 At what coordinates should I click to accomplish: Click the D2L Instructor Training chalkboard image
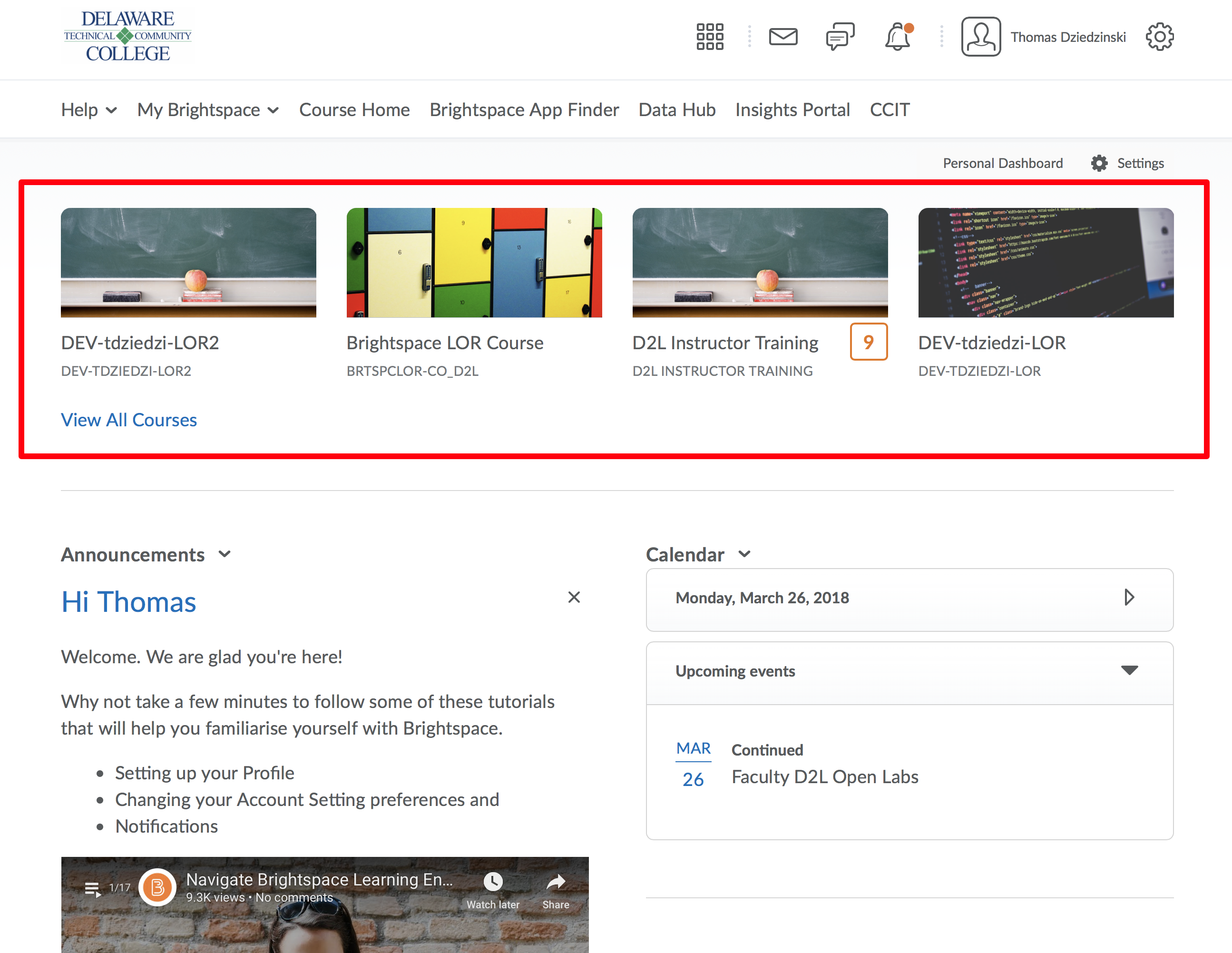(x=760, y=262)
